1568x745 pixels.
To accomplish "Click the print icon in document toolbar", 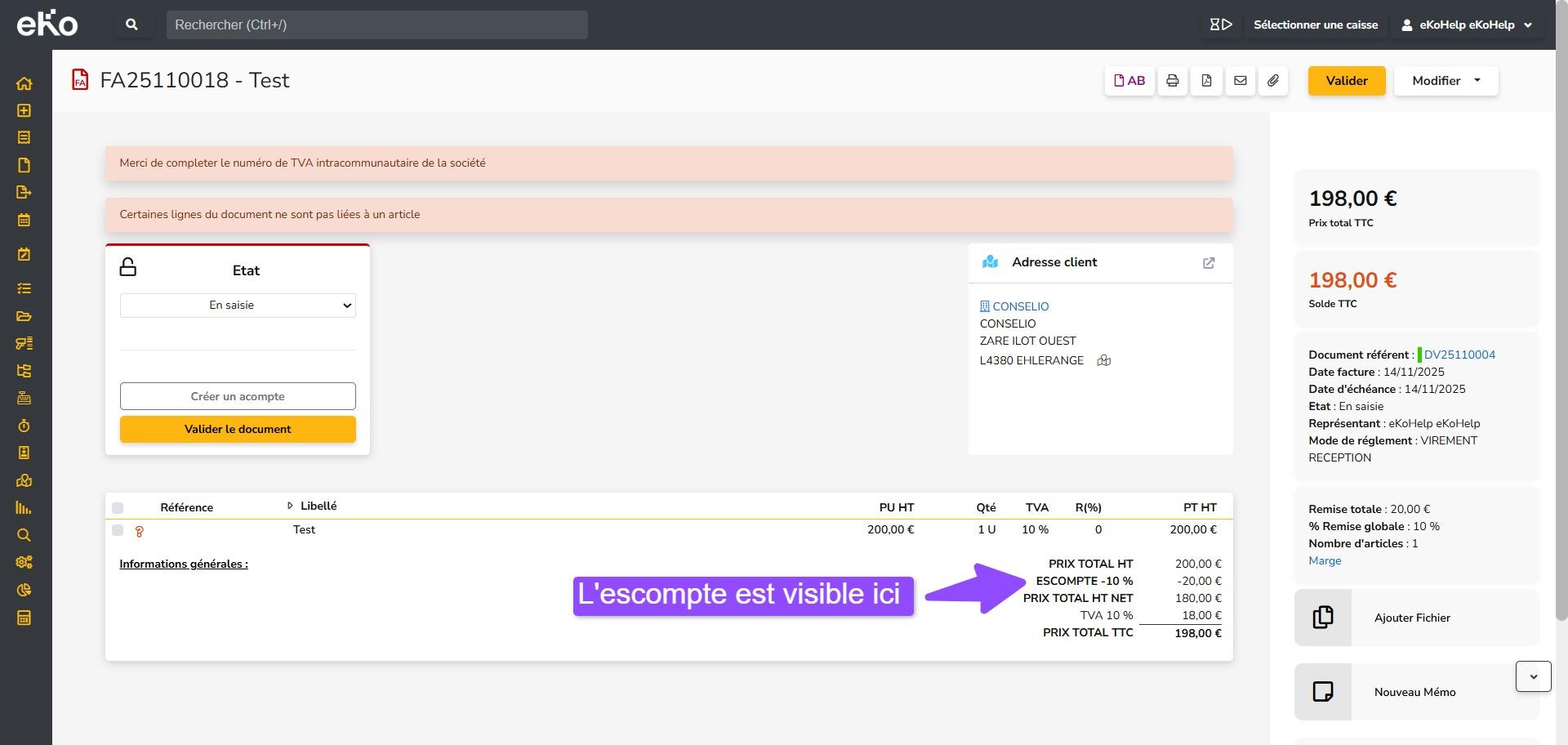I will pyautogui.click(x=1172, y=81).
